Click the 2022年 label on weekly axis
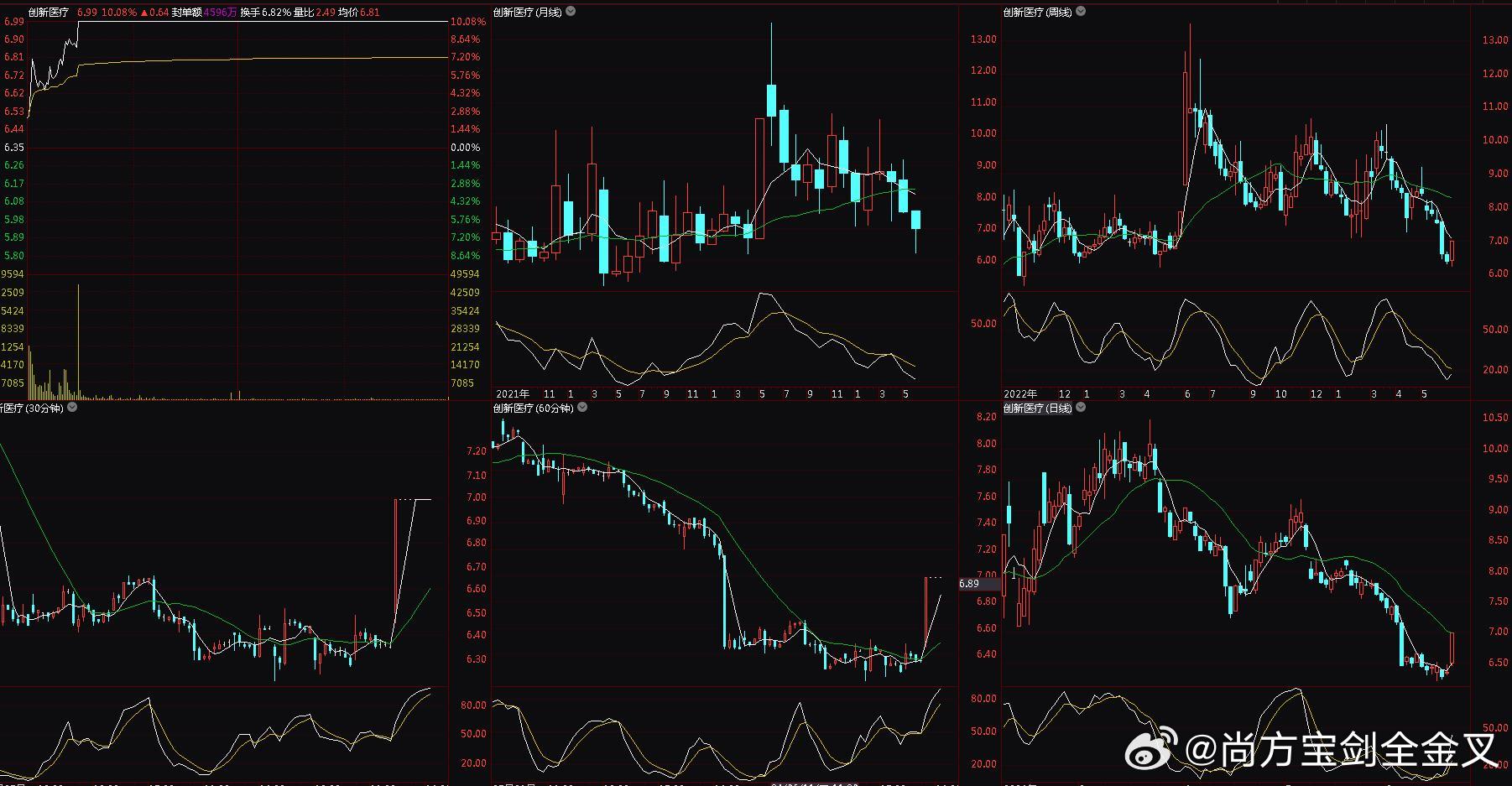 coord(1020,393)
